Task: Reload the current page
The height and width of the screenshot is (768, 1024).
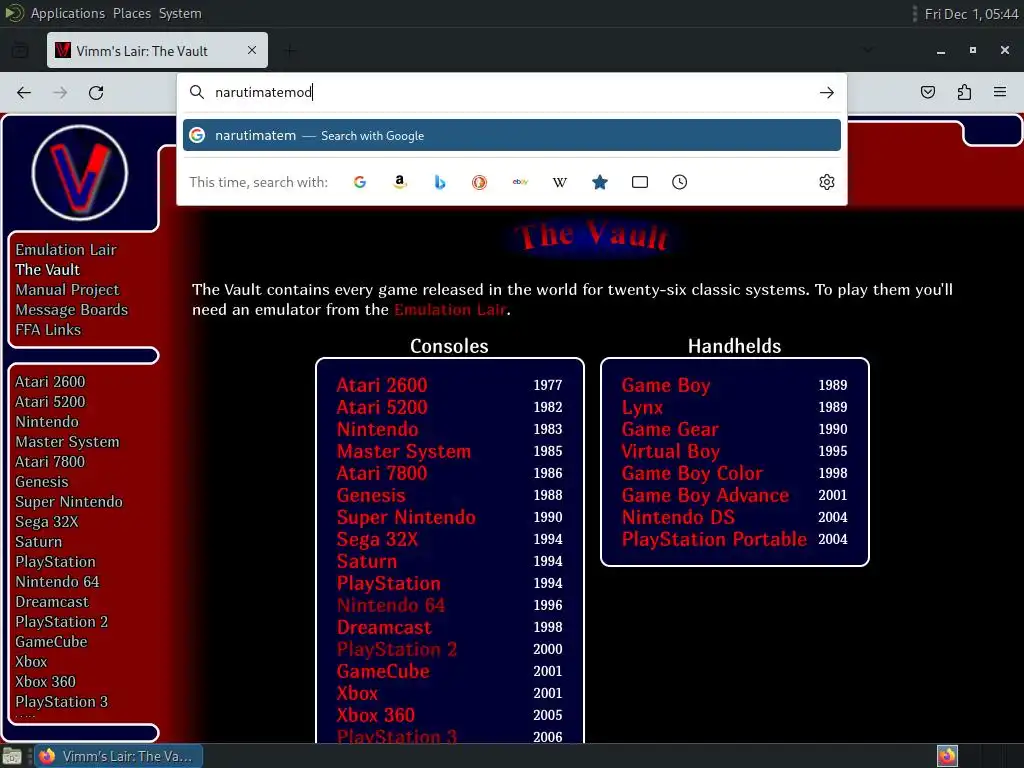Action: click(x=96, y=93)
